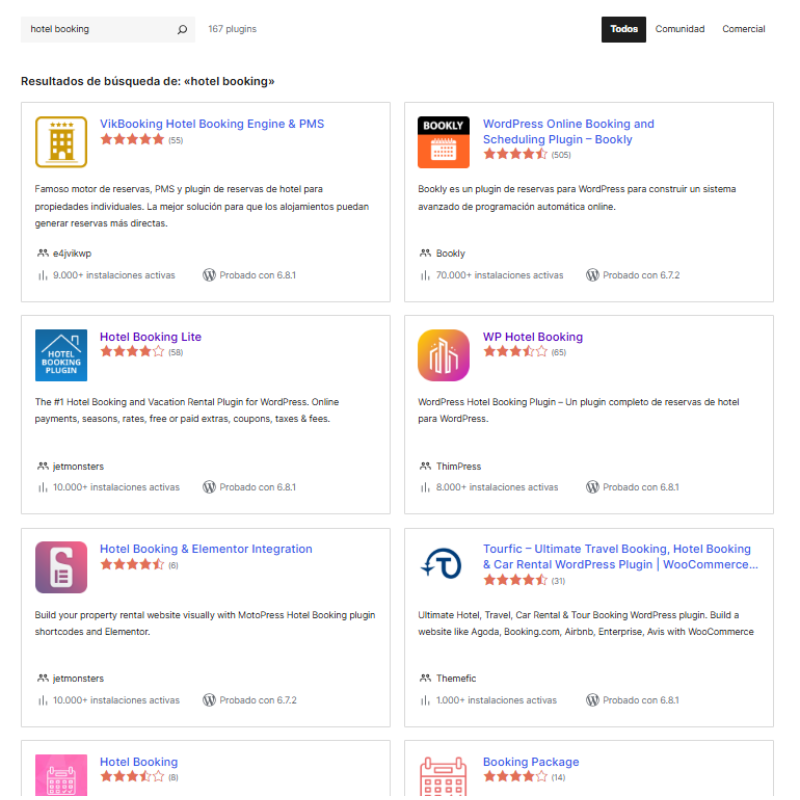Image resolution: width=800 pixels, height=800 pixels.
Task: Click the star rating of WP Hotel Booking
Action: [515, 352]
